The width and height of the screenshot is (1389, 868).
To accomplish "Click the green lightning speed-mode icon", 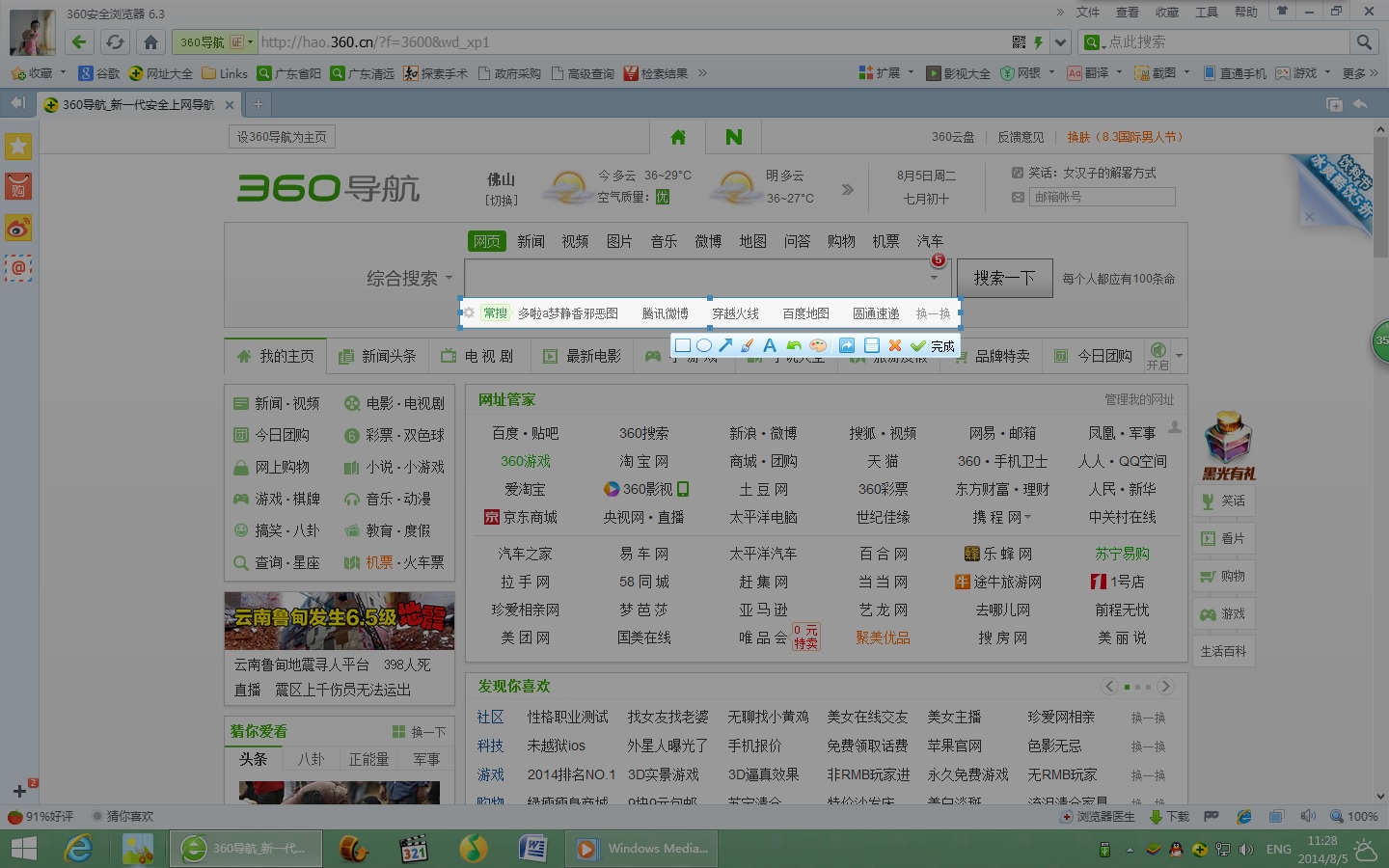I will coord(1038,42).
